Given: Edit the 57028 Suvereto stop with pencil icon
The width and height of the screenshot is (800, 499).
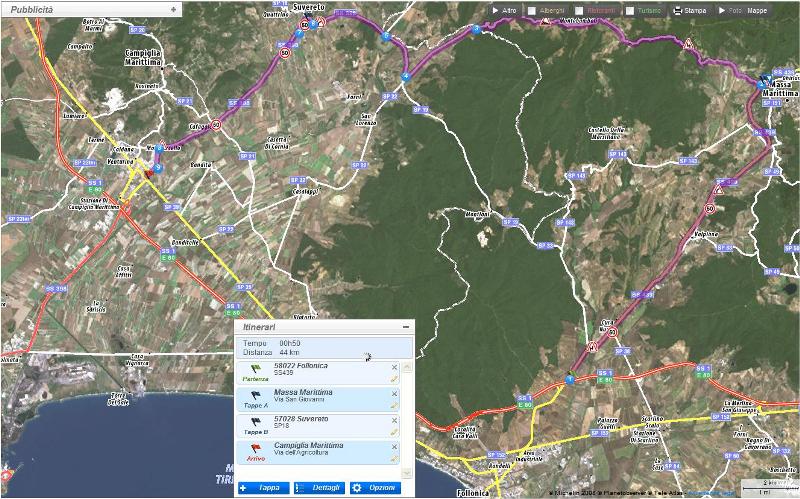Looking at the screenshot, I should click(x=394, y=432).
